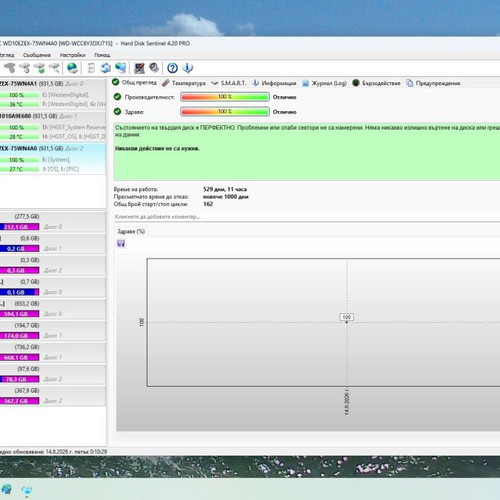The width and height of the screenshot is (500, 500).
Task: Click the (277,5 GB) partition size label
Action: click(x=27, y=217)
